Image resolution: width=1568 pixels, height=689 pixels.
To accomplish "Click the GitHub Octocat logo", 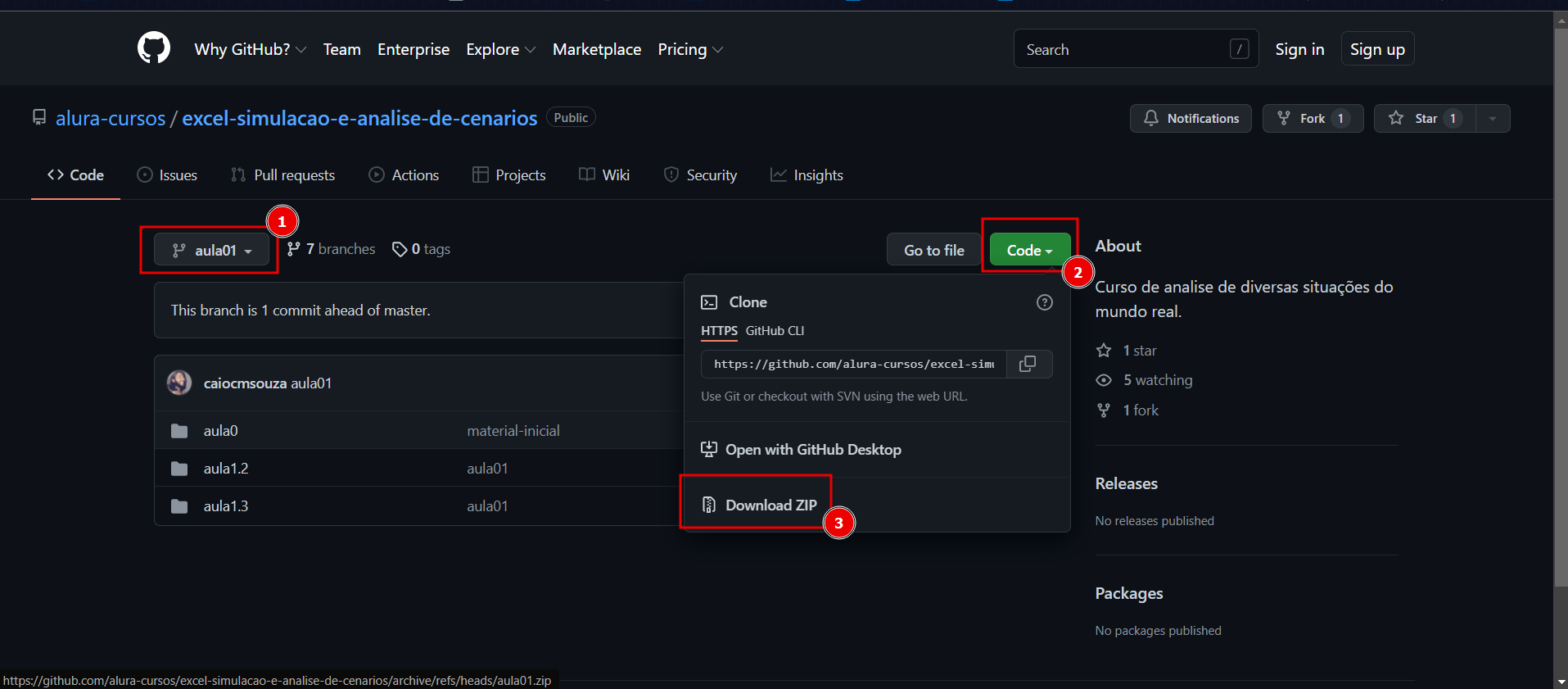I will tap(154, 48).
